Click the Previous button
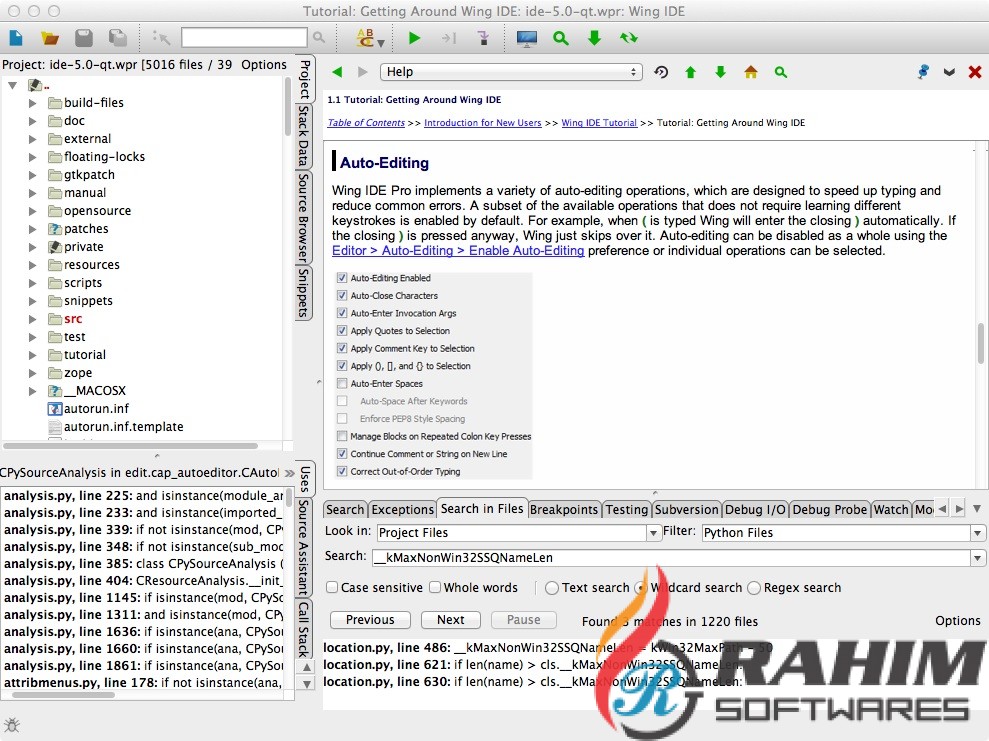The image size is (989, 741). pyautogui.click(x=370, y=620)
